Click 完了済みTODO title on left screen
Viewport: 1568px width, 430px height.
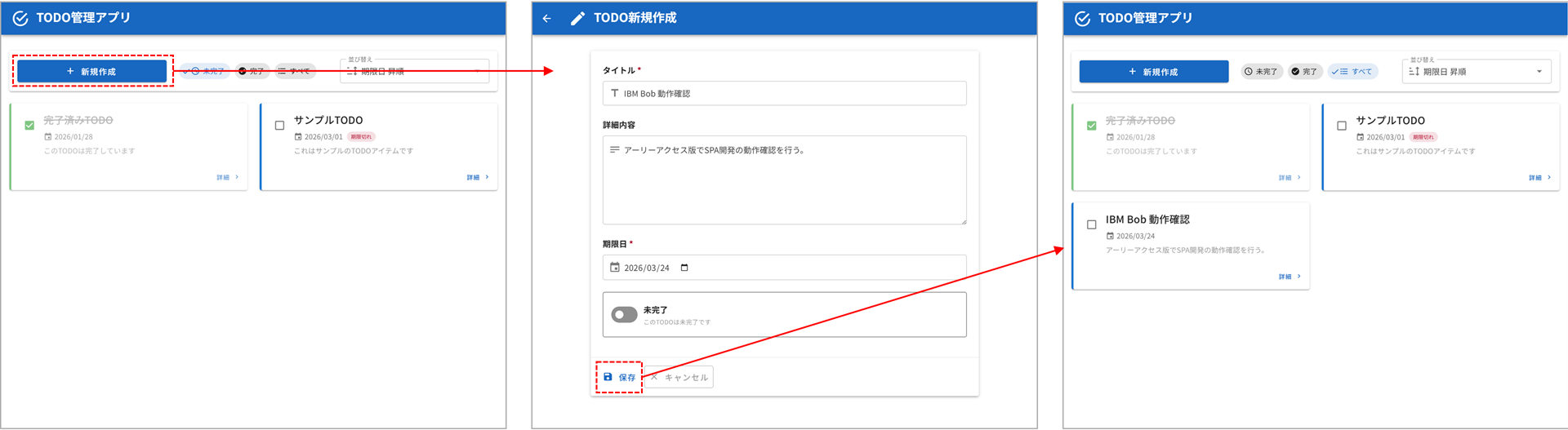78,120
